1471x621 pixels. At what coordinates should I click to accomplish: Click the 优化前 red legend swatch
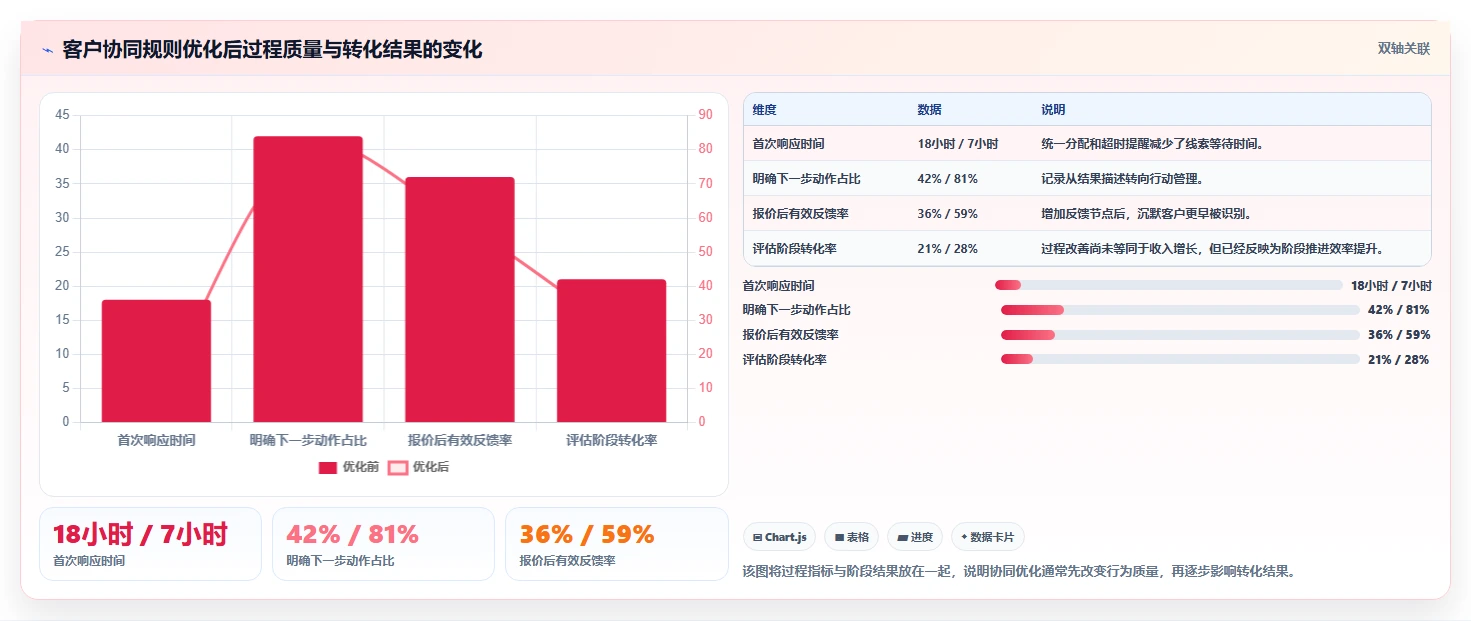328,467
